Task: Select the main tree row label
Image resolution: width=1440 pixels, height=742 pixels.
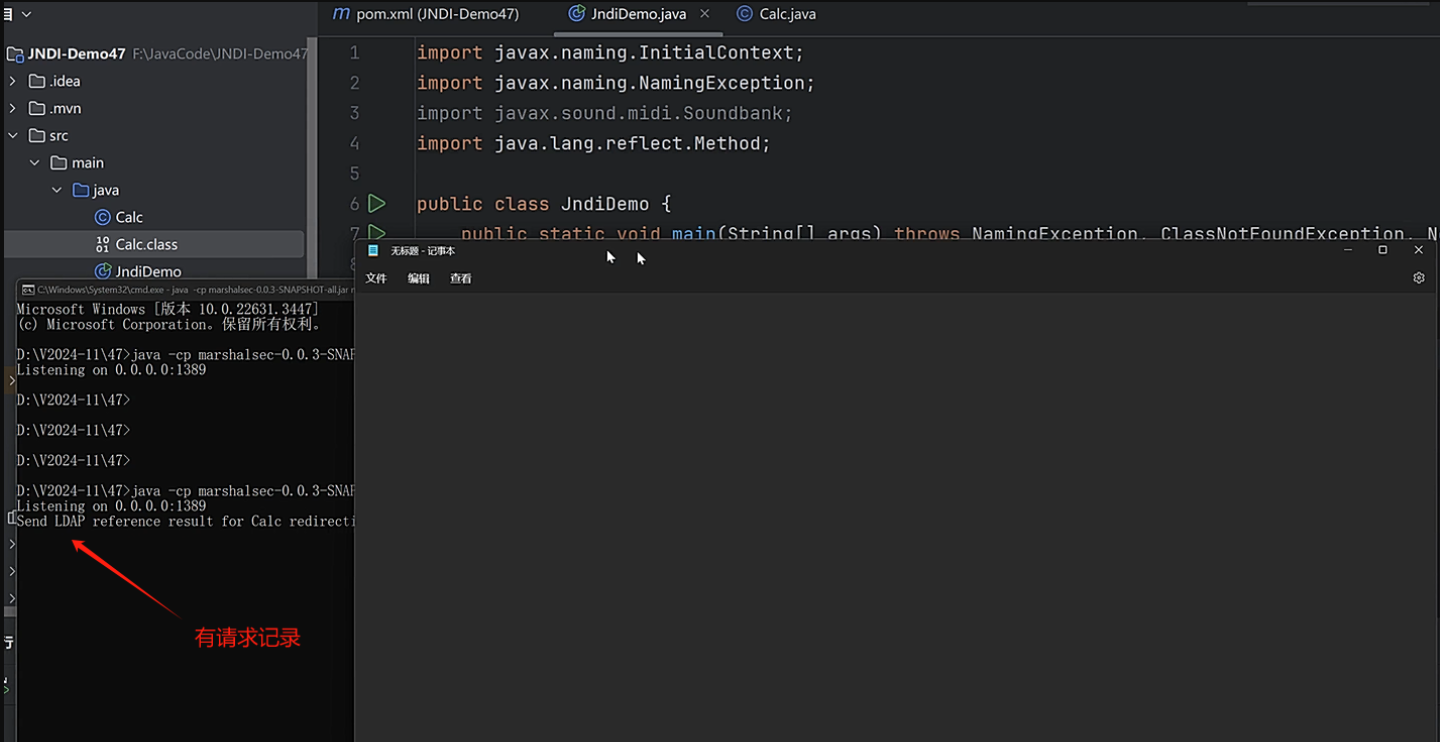Action: tap(88, 162)
